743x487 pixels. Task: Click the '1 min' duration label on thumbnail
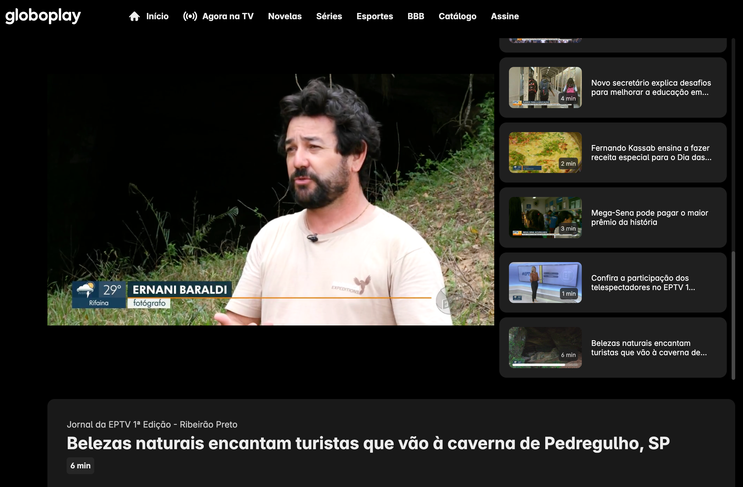[x=568, y=294]
